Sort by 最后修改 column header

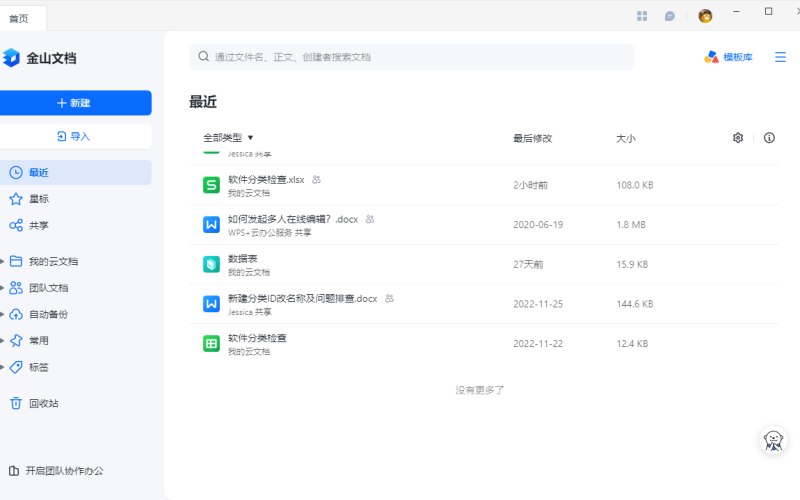[533, 138]
